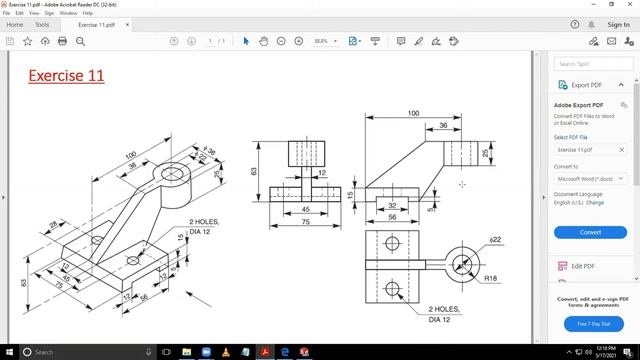Viewport: 640px width, 360px height.
Task: Click the Export PDF tool icon
Action: click(x=563, y=85)
